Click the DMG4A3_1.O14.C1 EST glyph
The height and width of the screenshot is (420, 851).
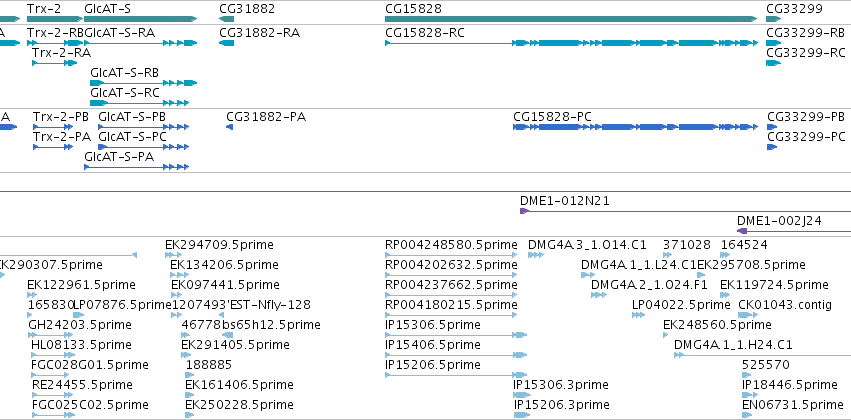536,255
